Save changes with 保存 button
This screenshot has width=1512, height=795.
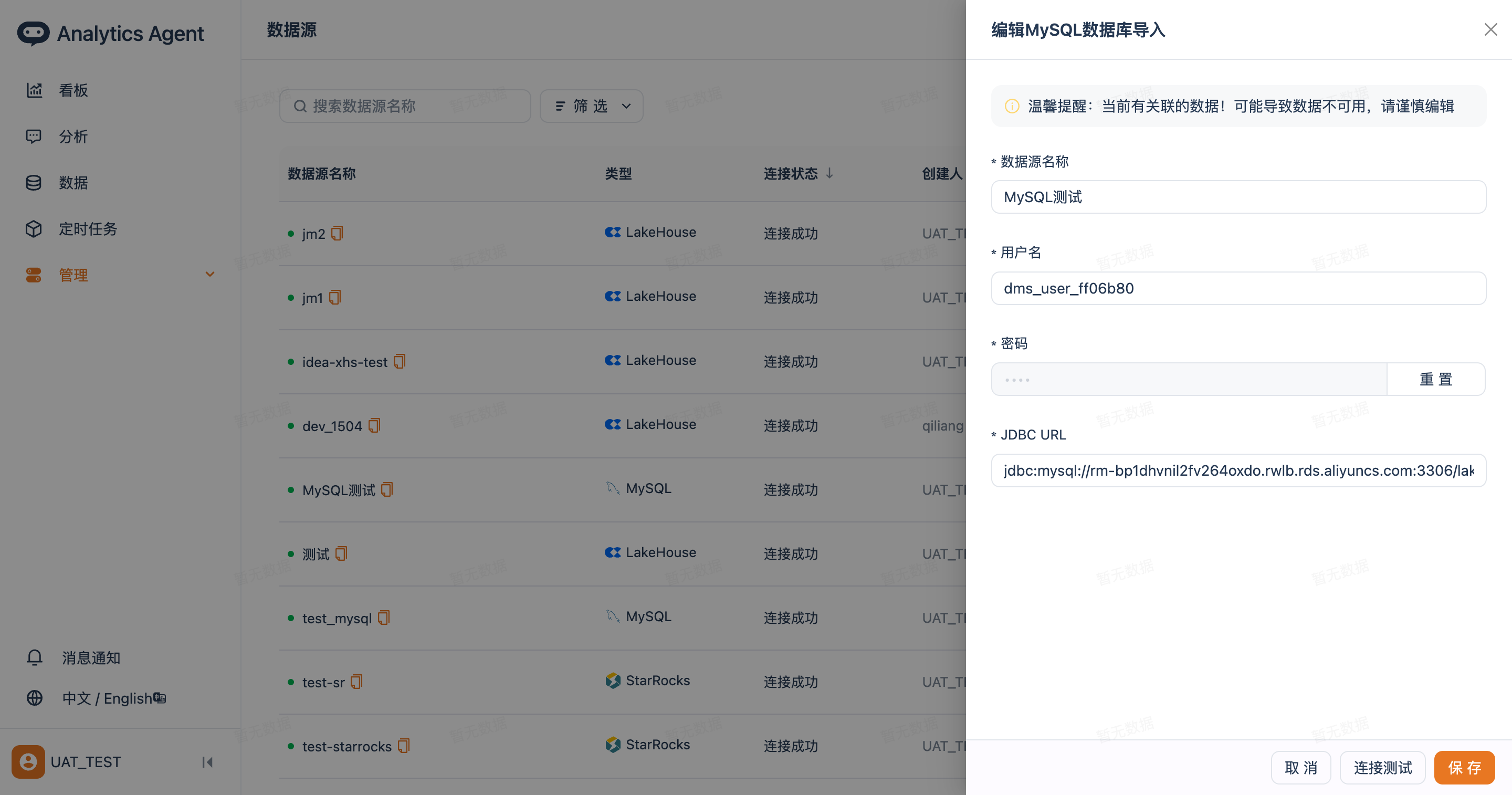[1464, 767]
